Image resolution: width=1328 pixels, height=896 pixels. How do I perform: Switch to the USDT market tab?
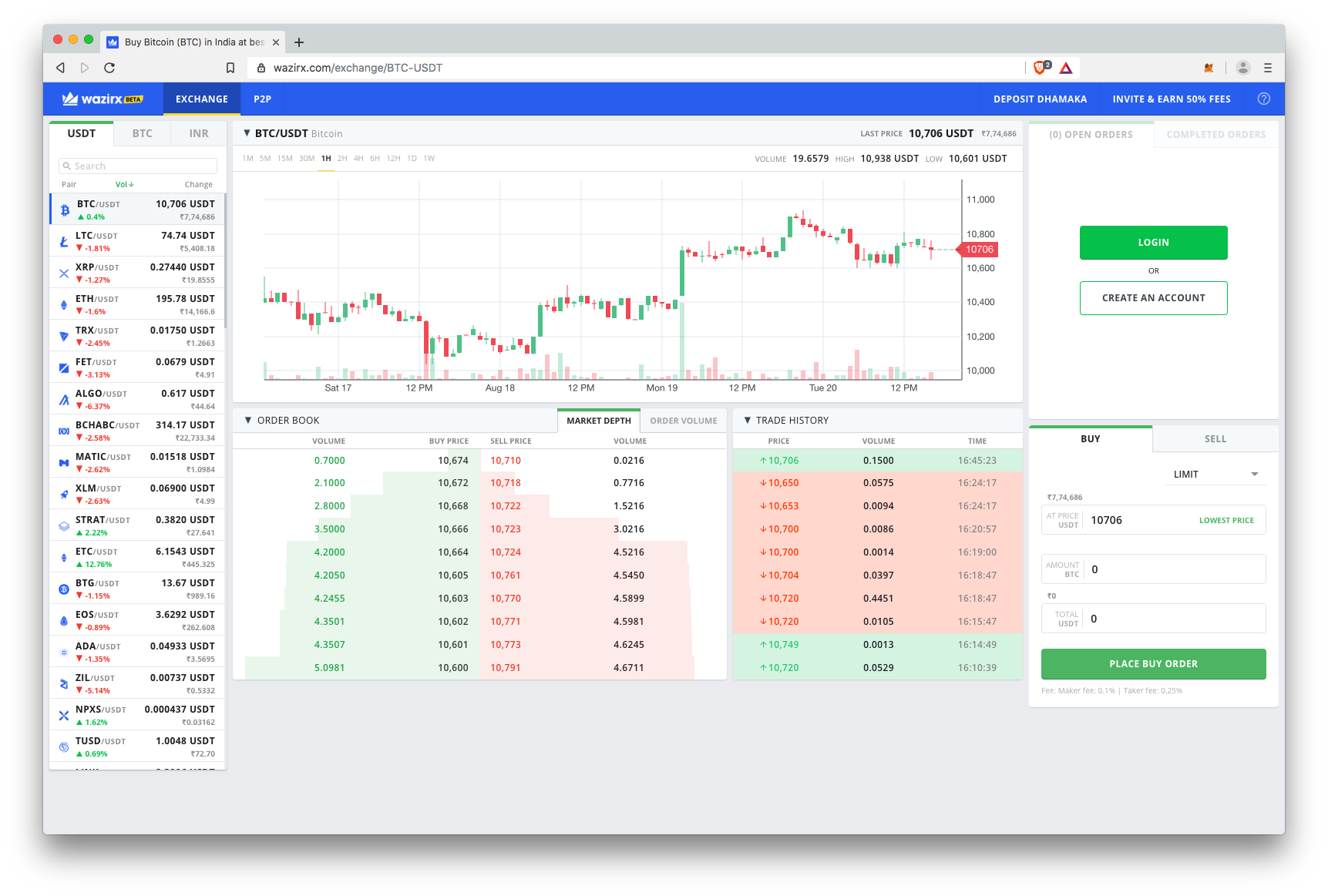(81, 133)
